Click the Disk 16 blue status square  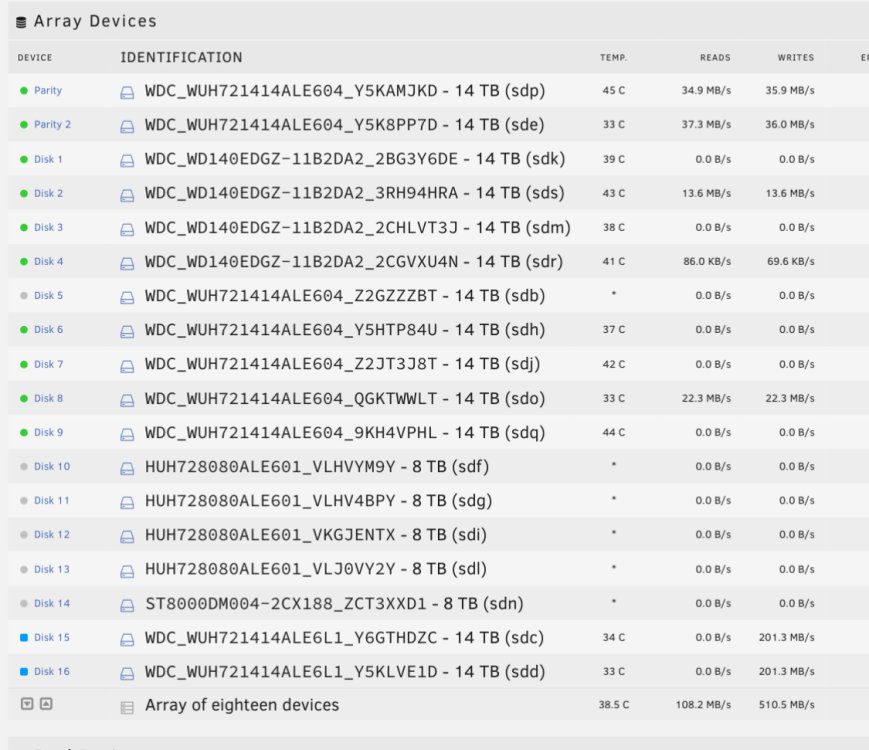point(24,671)
